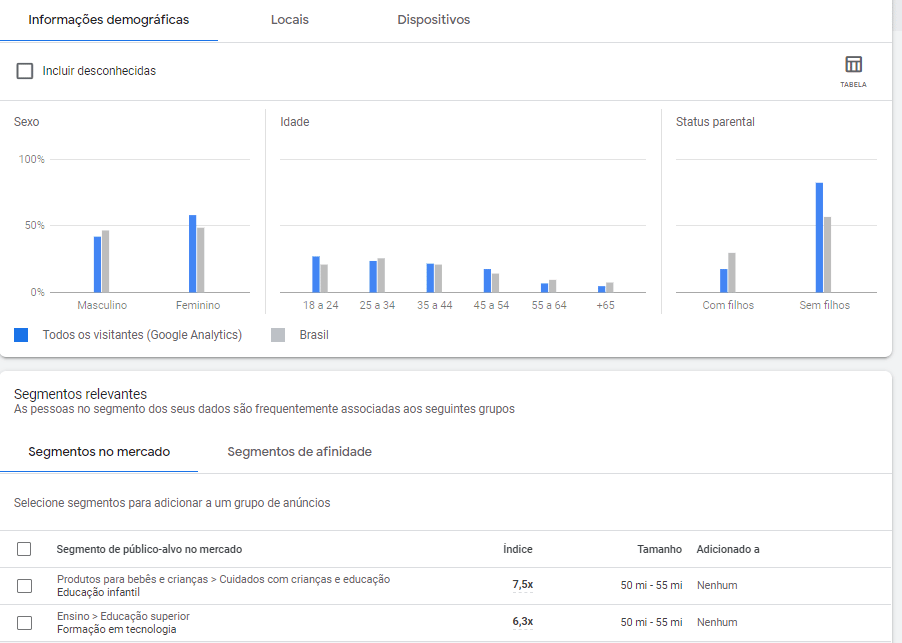Tick the Formação em tecnologia checkbox

25,622
